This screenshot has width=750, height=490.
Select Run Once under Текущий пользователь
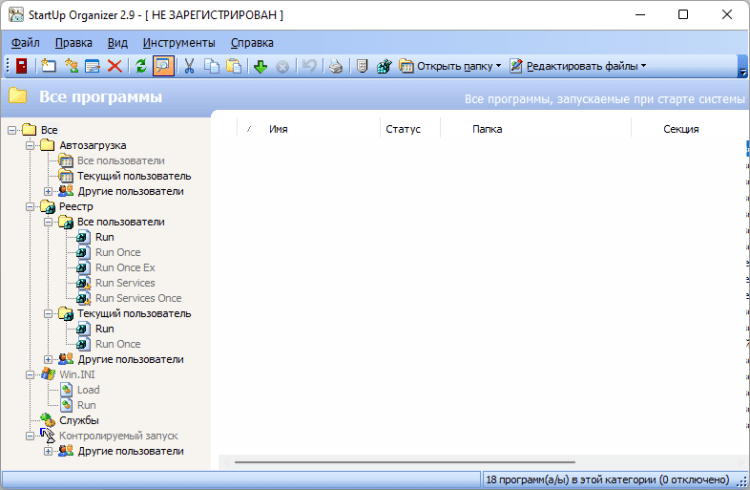point(118,345)
